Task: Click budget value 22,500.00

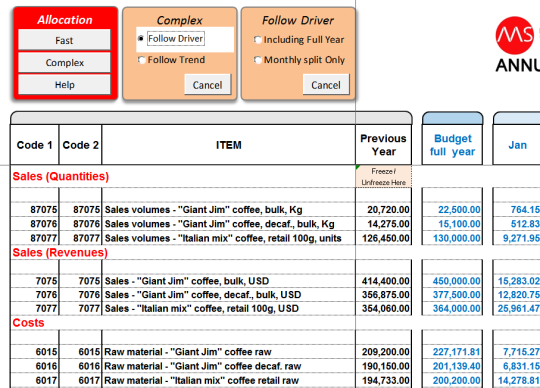Action: coord(452,210)
